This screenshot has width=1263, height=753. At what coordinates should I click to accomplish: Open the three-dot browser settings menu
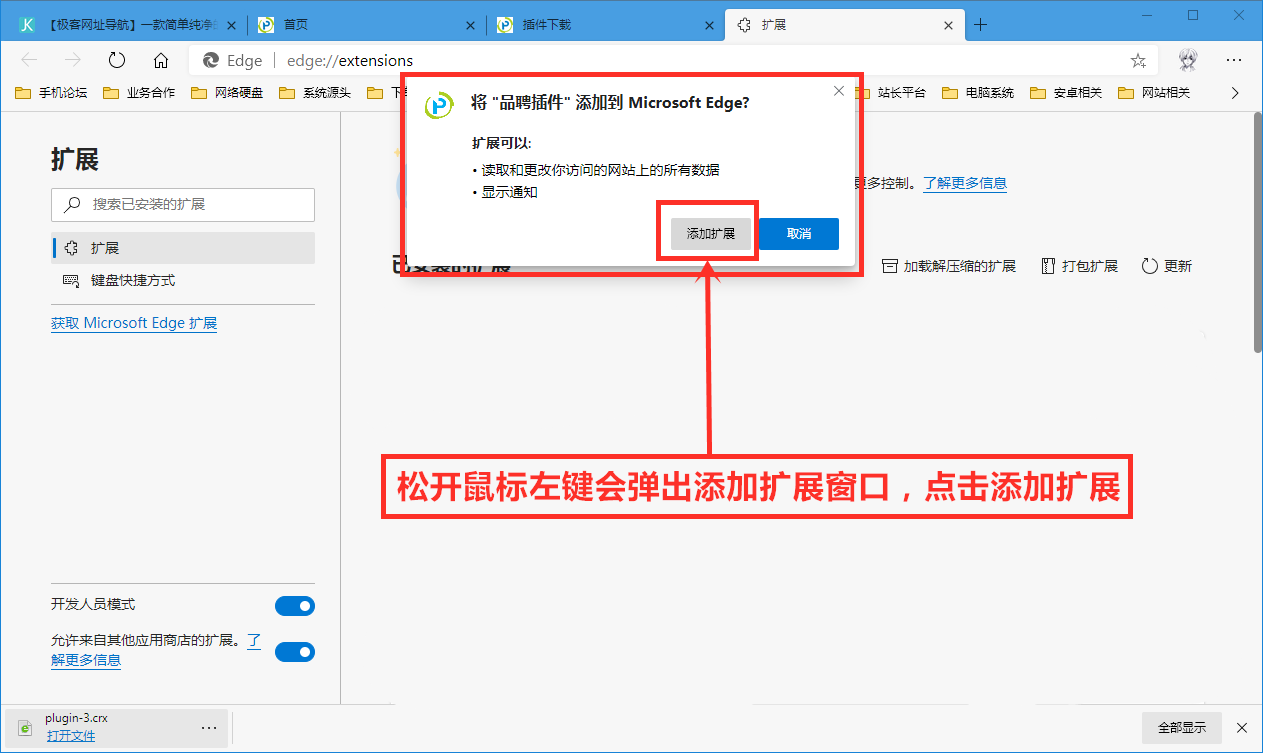[1234, 60]
